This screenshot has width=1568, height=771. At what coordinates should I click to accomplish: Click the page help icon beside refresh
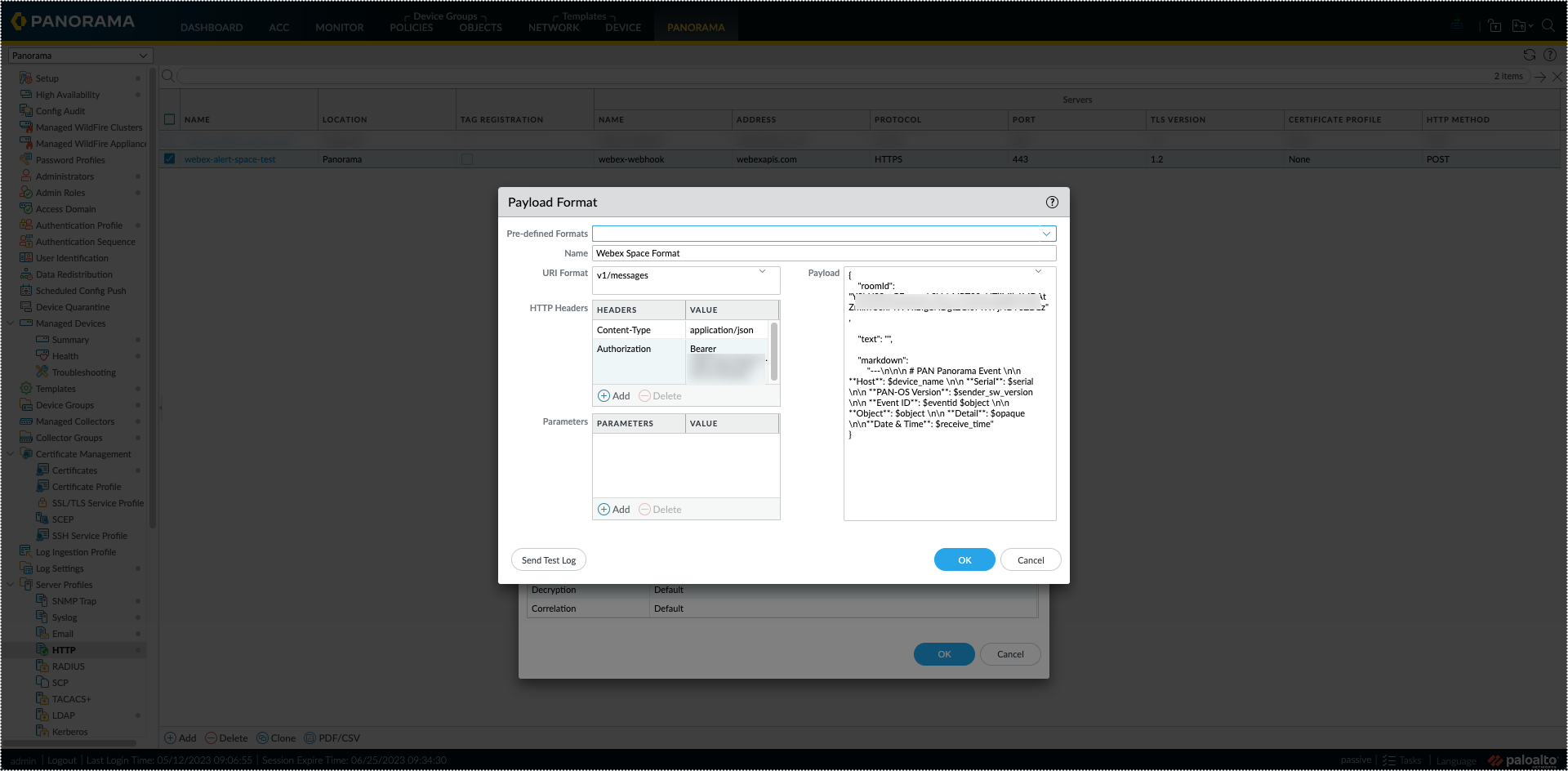tap(1549, 55)
